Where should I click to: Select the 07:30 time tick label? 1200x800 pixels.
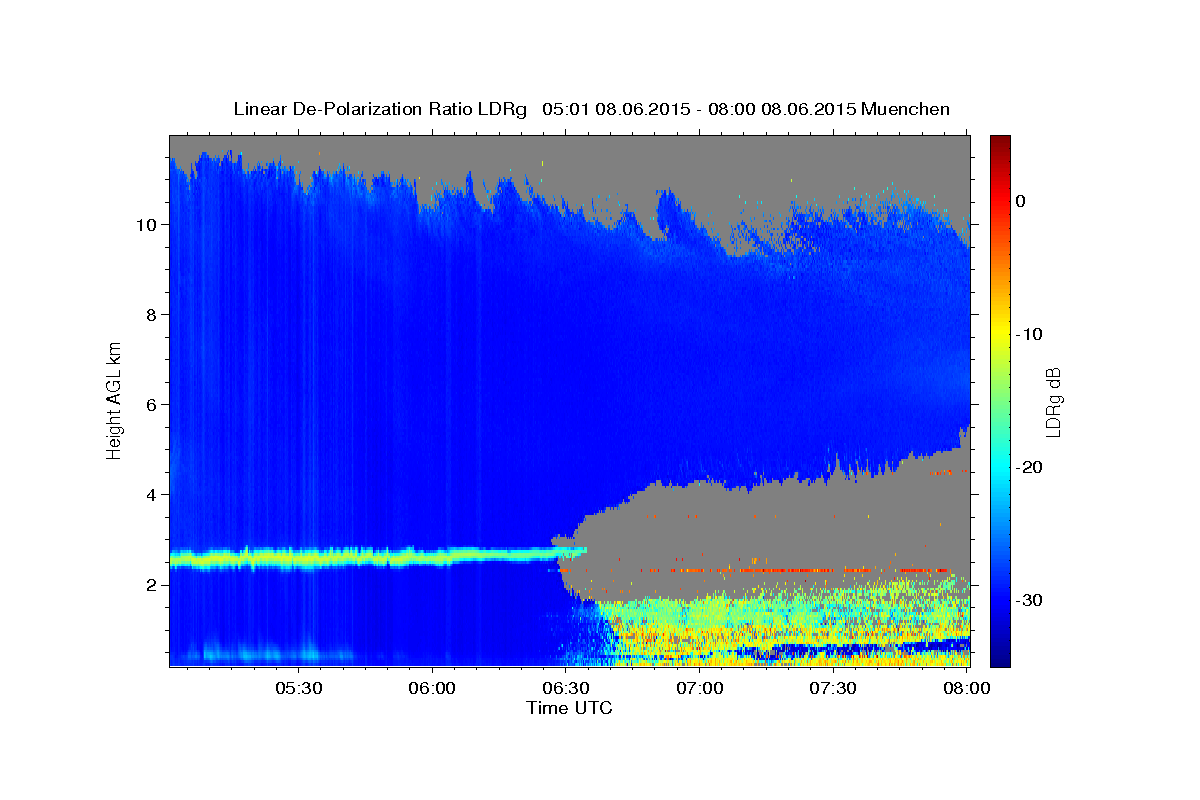pyautogui.click(x=833, y=688)
